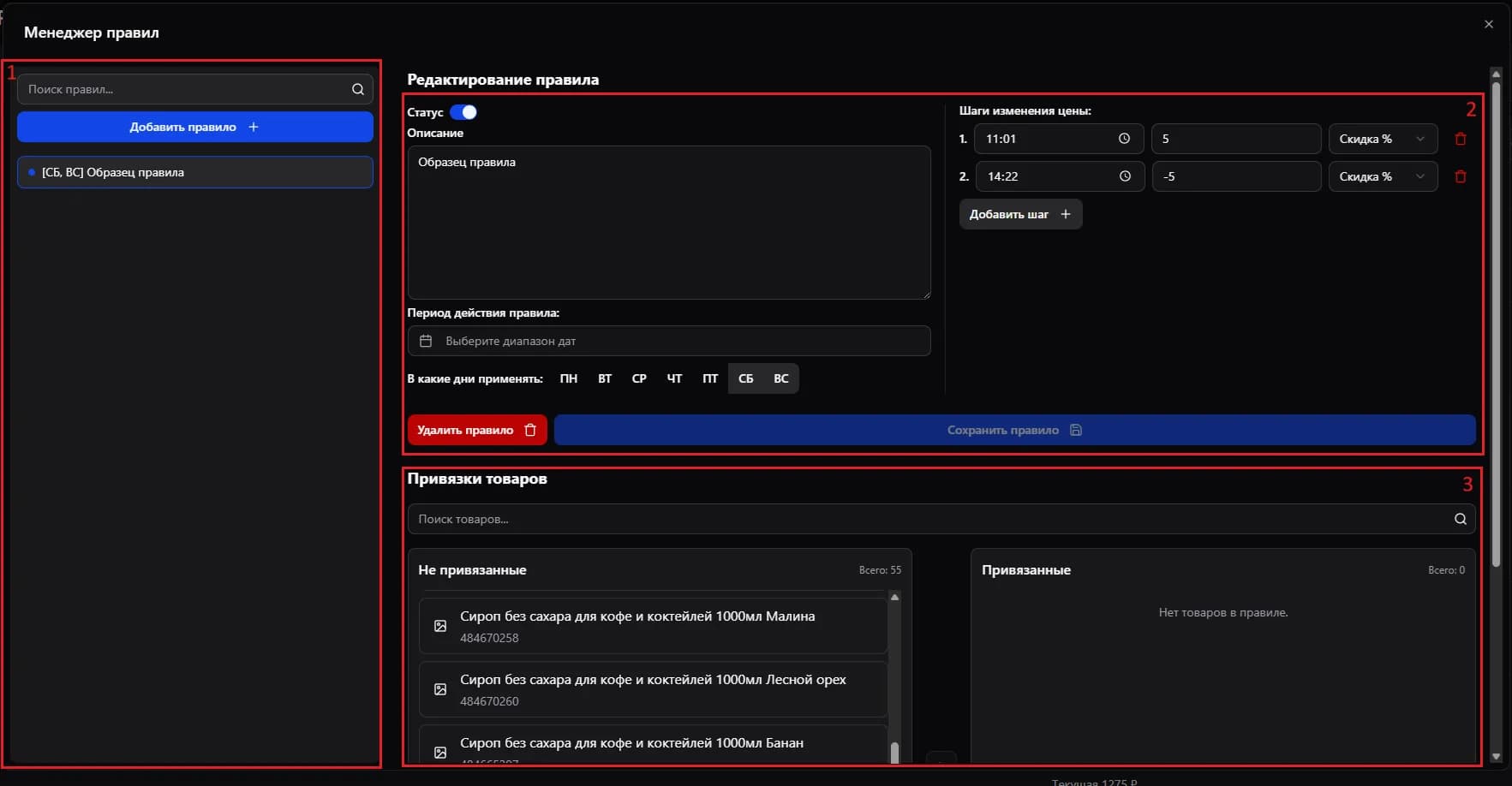Viewport: 1512px width, 786px height.
Task: Disable the СБ weekday toggle
Action: tap(745, 378)
